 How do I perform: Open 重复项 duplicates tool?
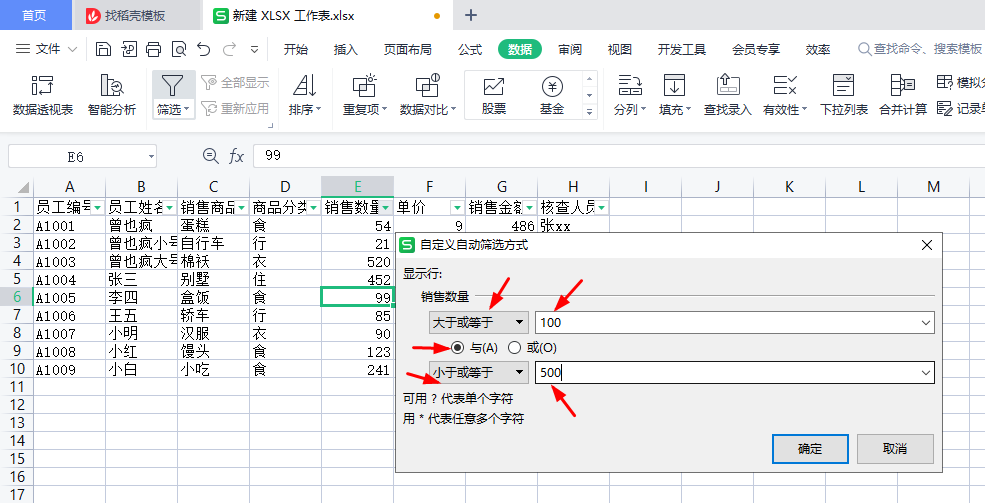(365, 95)
